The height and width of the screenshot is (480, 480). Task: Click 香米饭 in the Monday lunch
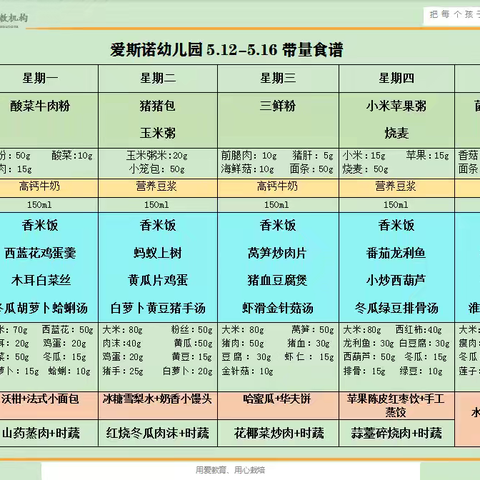pyautogui.click(x=40, y=226)
